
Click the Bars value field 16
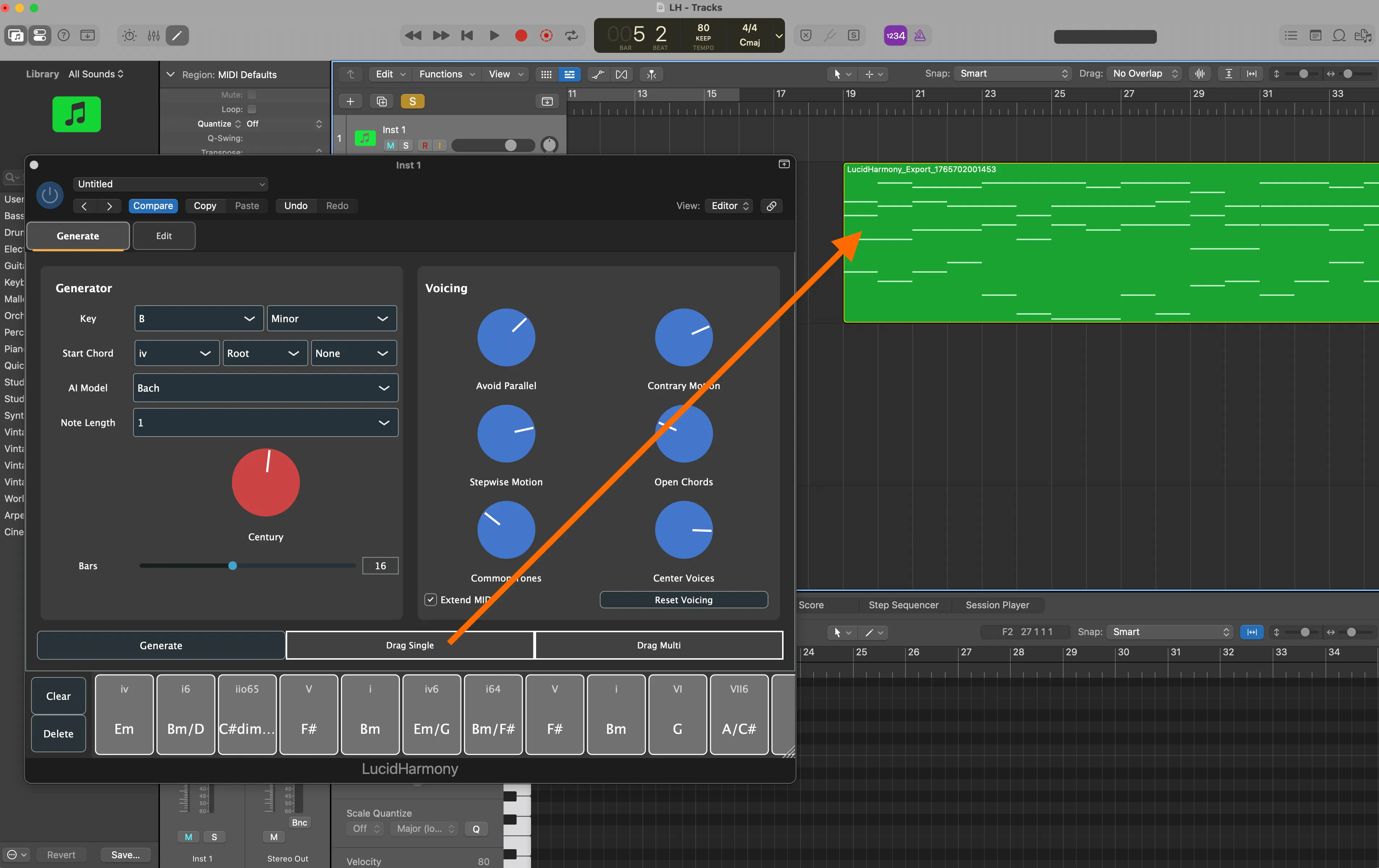[380, 566]
